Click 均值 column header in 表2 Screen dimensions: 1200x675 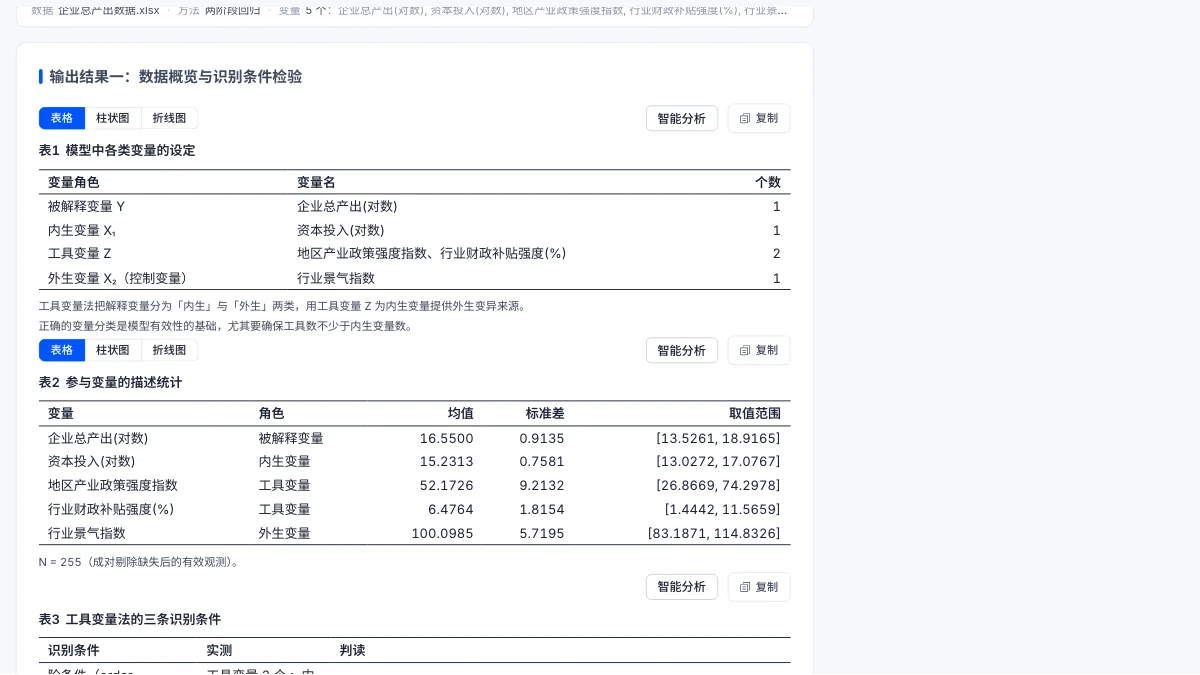461,413
